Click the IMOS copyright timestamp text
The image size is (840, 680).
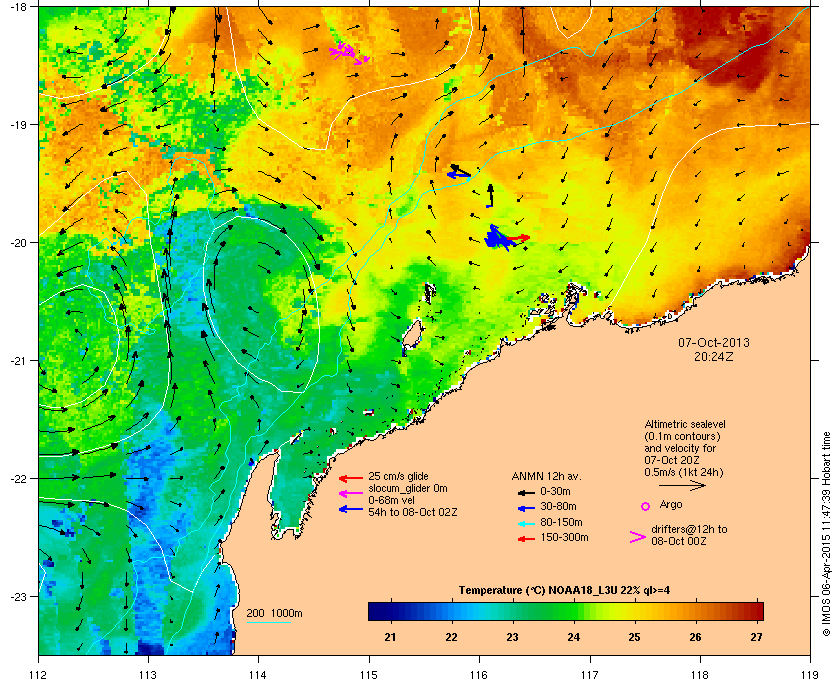tap(826, 535)
